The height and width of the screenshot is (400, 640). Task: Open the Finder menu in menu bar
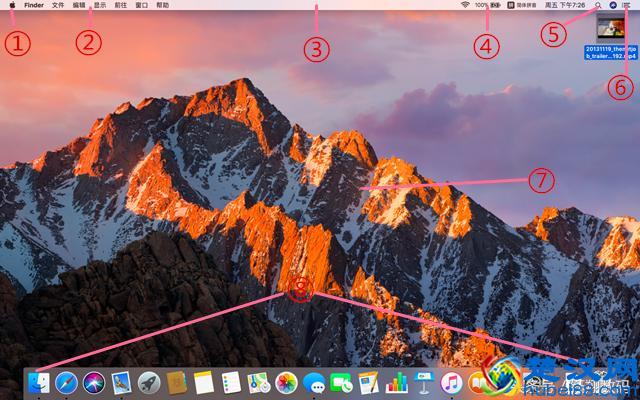(34, 5)
